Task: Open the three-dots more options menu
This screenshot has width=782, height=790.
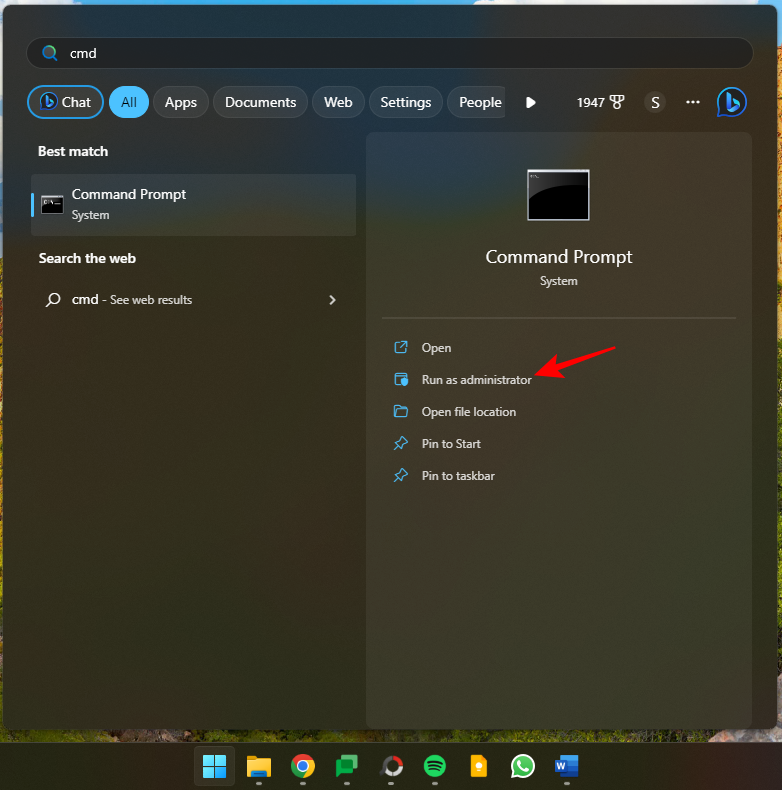Action: pyautogui.click(x=693, y=102)
